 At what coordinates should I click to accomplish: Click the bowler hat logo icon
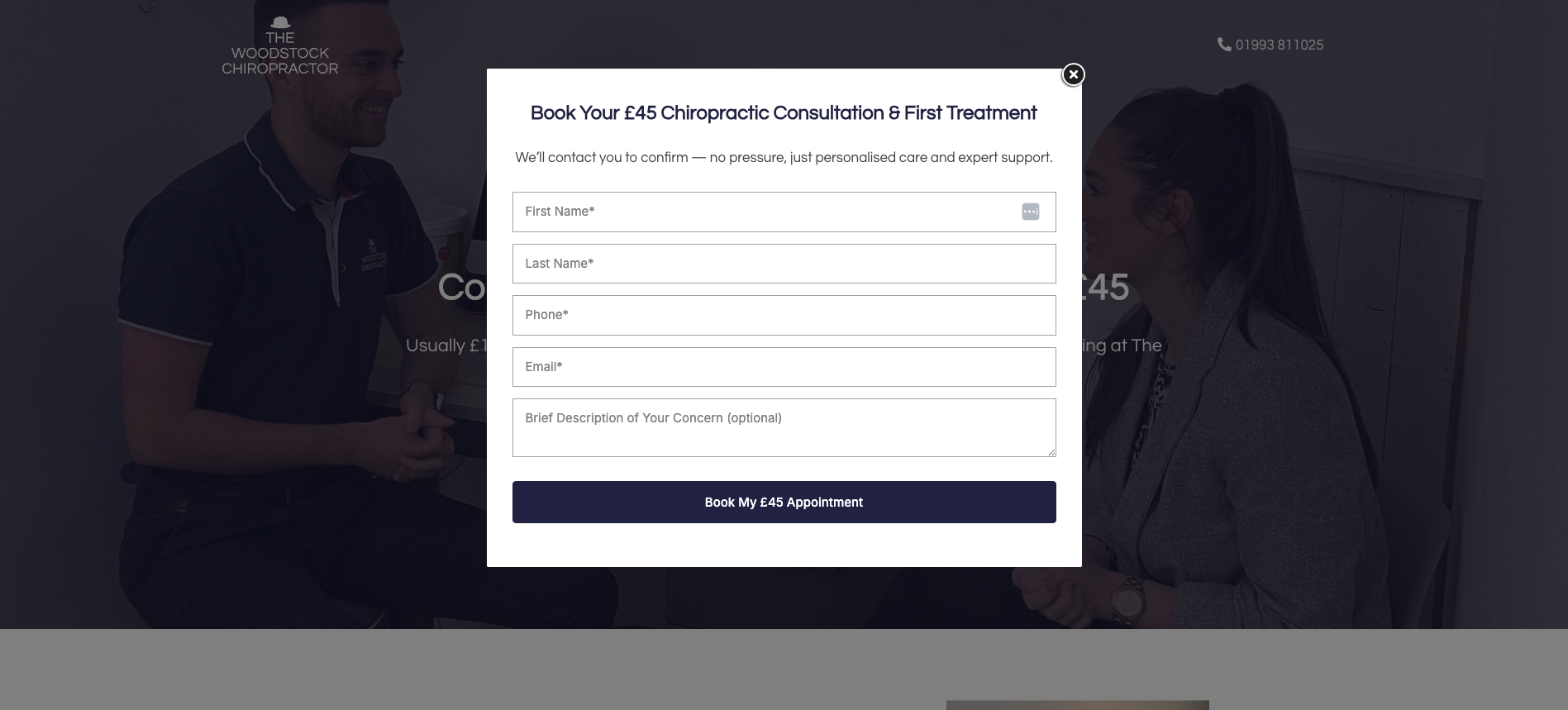click(280, 23)
